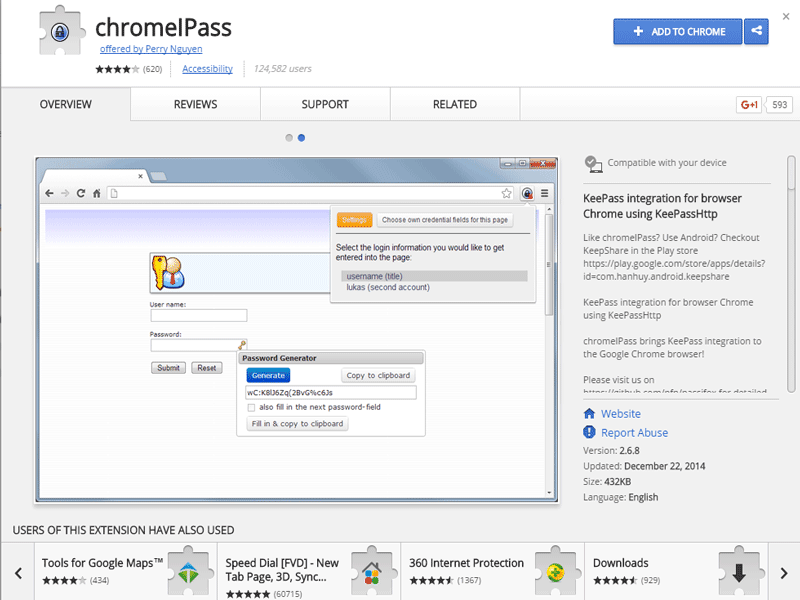Click the 360 Internet Protection icon
This screenshot has height=600, width=800.
556,571
